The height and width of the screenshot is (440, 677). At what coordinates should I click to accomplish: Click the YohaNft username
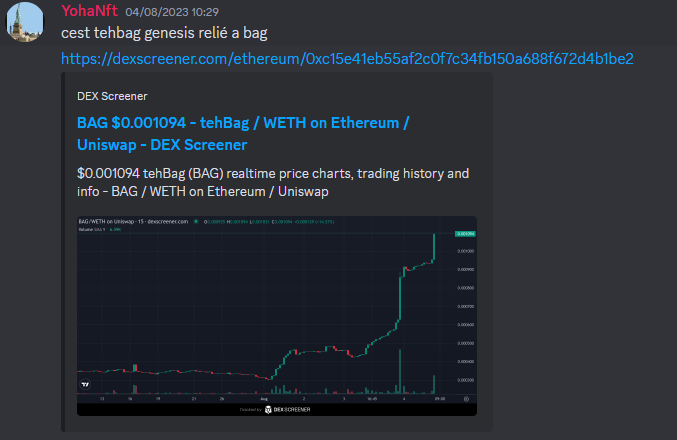pos(89,11)
